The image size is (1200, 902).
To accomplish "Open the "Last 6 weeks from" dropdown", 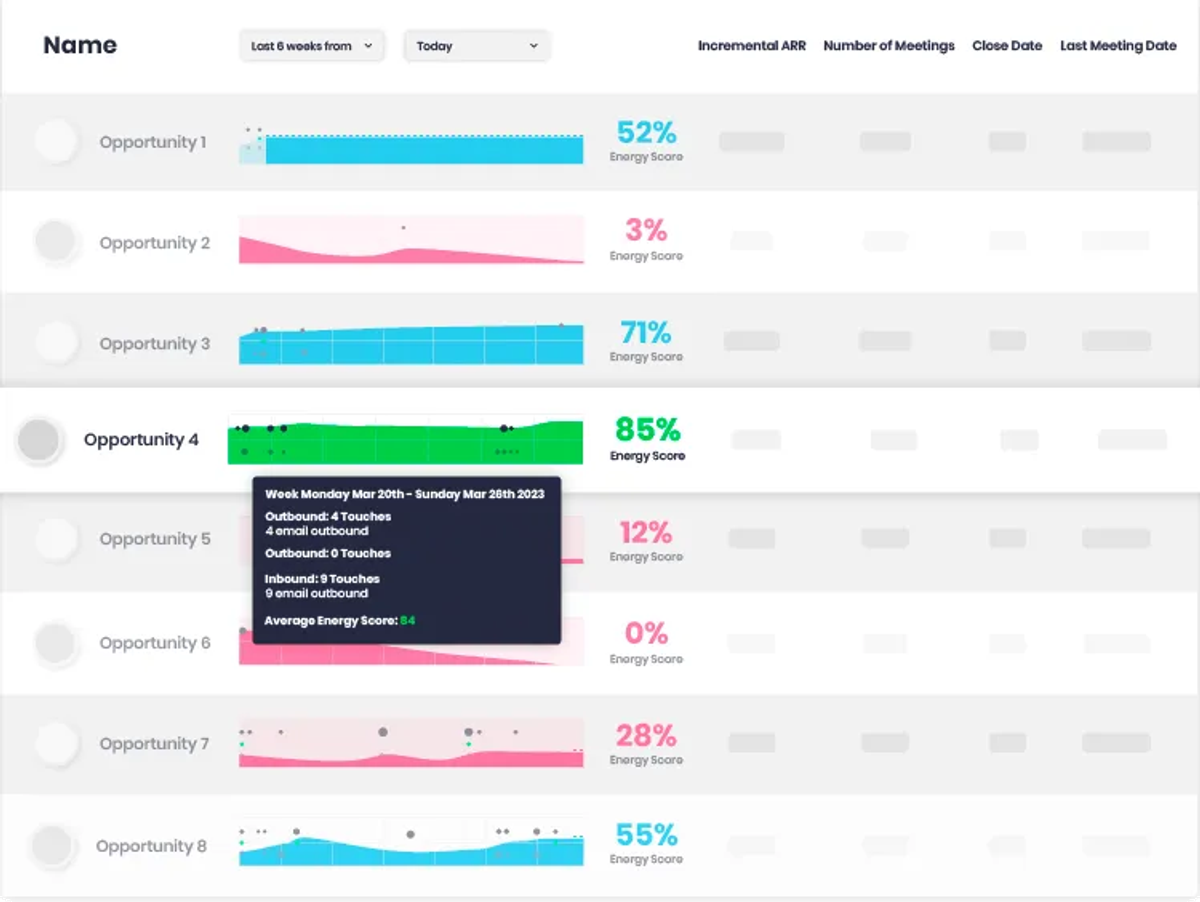I will point(312,46).
